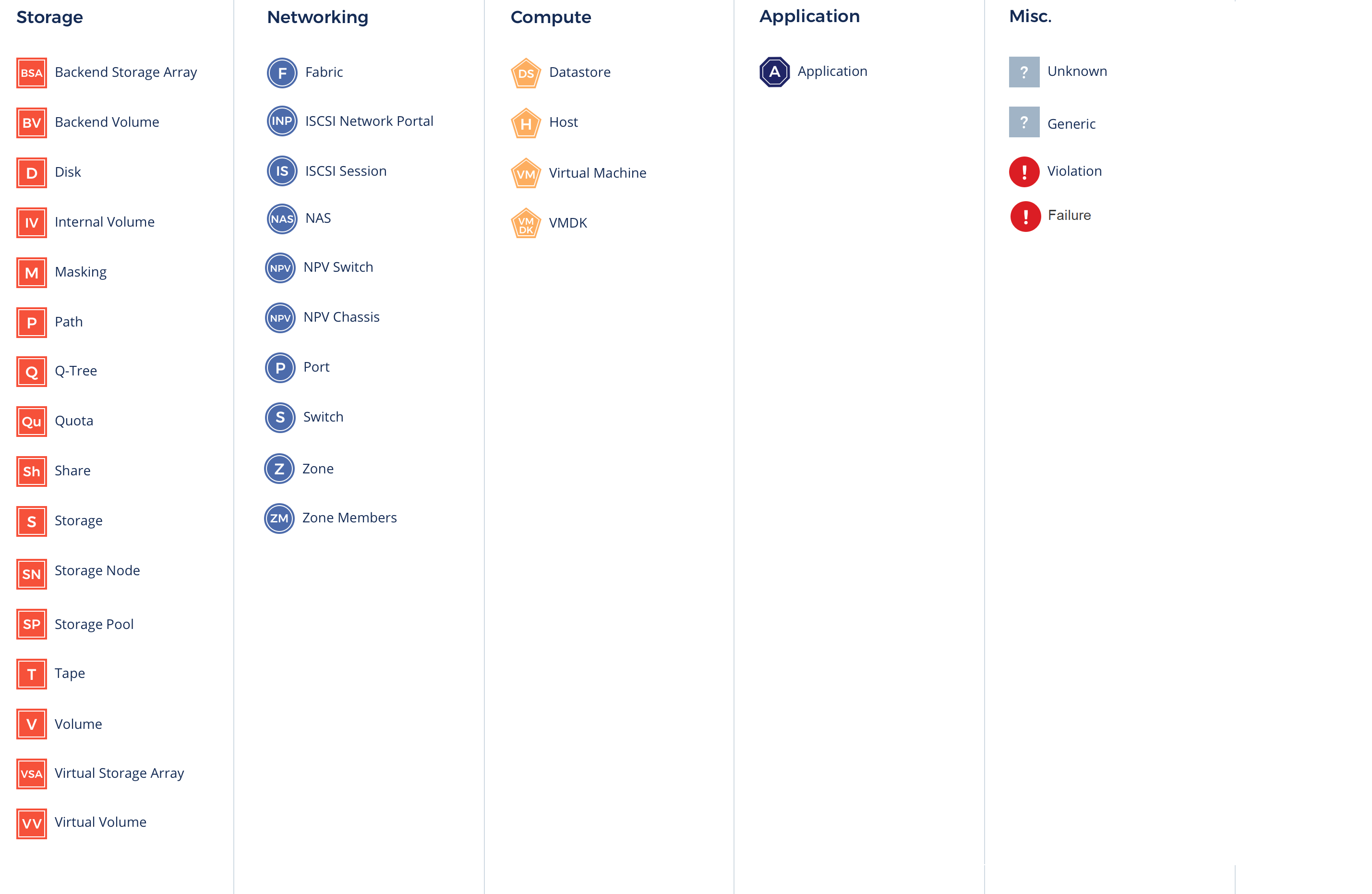The height and width of the screenshot is (894, 1372).
Task: Click the NPV Switch network icon
Action: 280,268
